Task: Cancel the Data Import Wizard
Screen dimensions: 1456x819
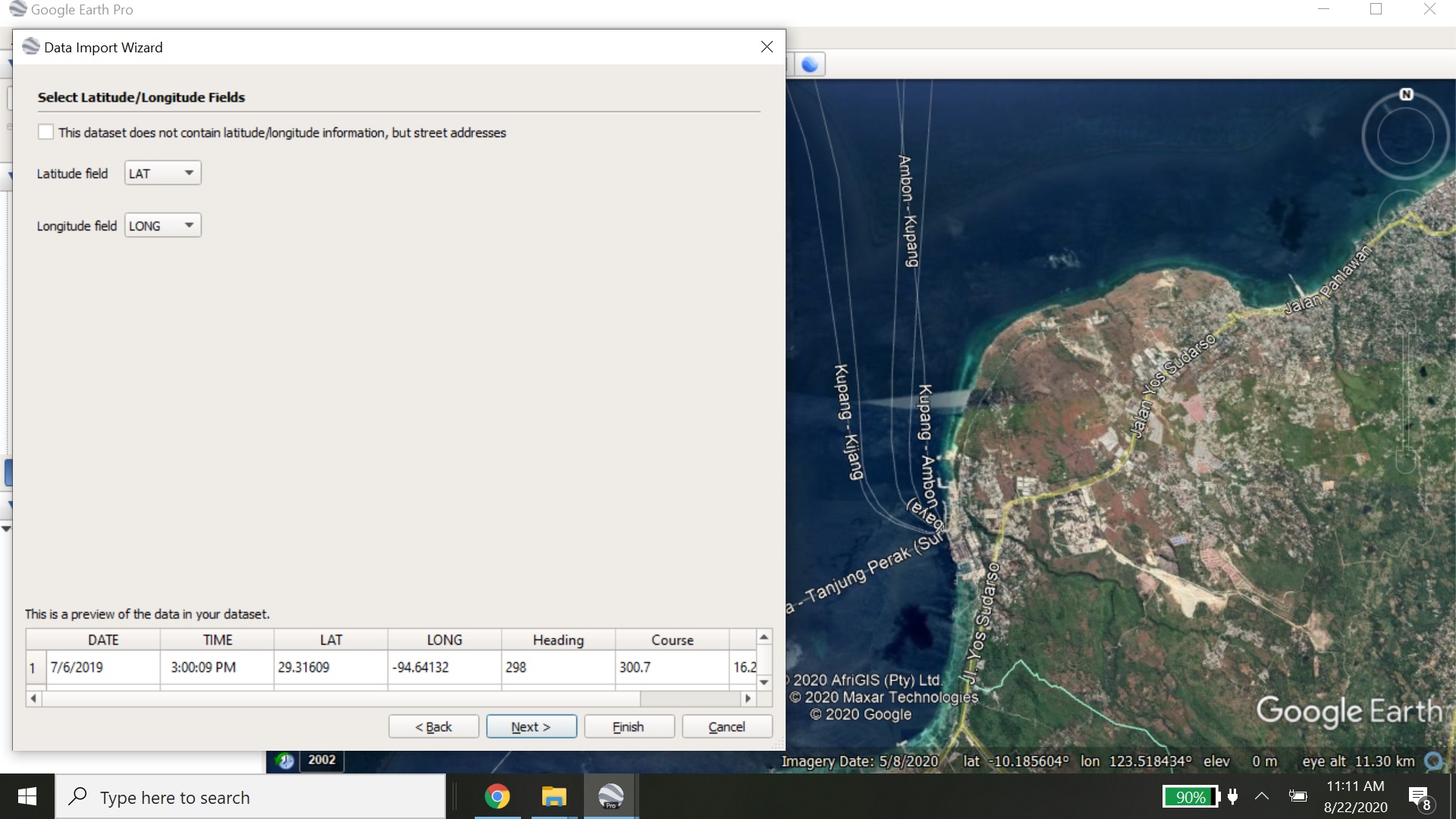Action: [x=726, y=726]
